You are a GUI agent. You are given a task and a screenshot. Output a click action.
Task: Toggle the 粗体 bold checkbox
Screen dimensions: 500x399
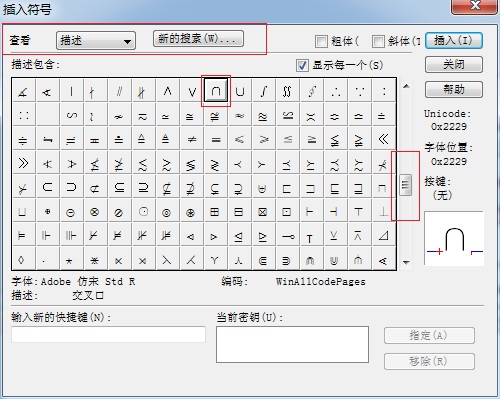321,41
